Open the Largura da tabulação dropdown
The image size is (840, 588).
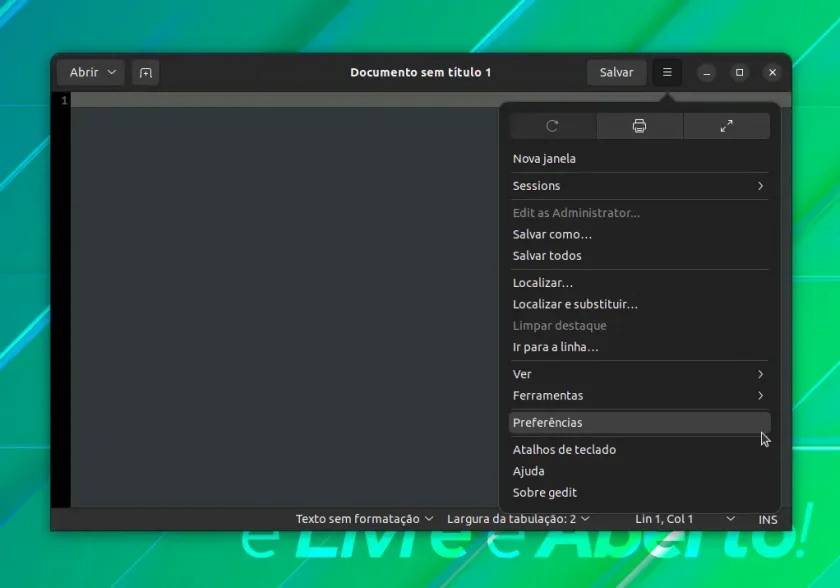coord(518,519)
